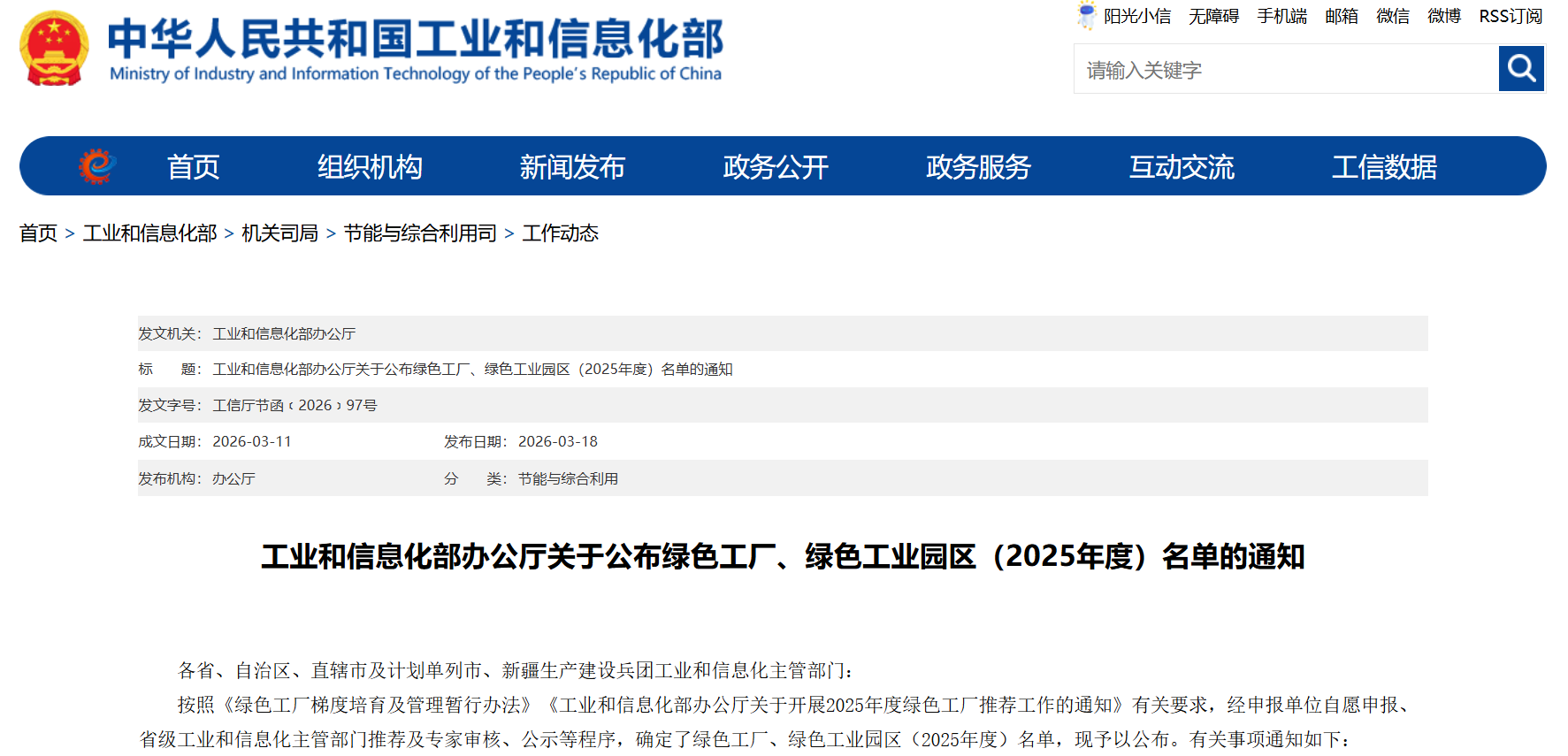Open the 手机端 mobile version link
1568x756 pixels.
[x=1281, y=16]
